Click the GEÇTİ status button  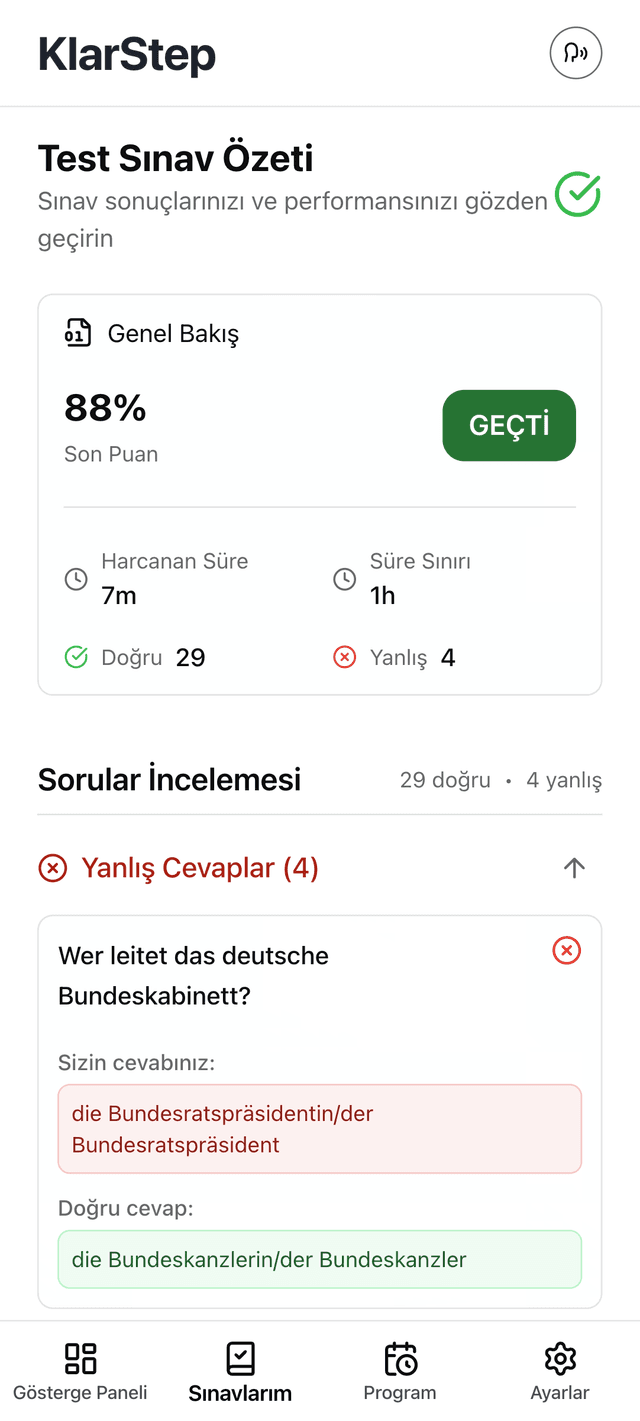point(509,425)
